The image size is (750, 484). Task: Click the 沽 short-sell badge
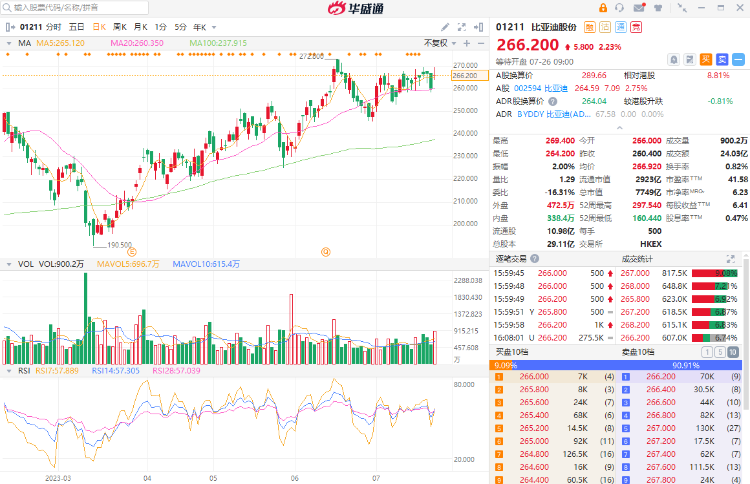605,27
